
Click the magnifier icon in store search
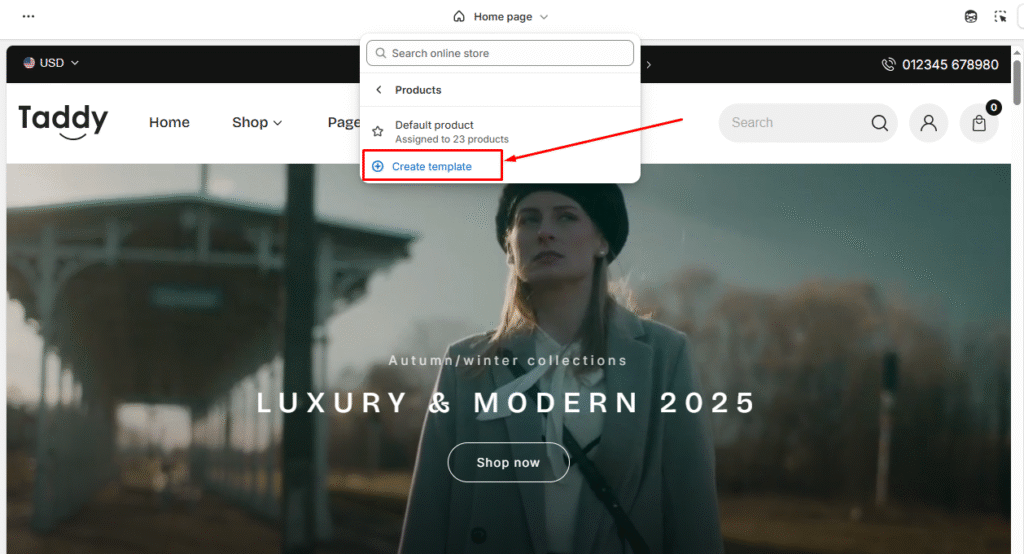pyautogui.click(x=879, y=123)
